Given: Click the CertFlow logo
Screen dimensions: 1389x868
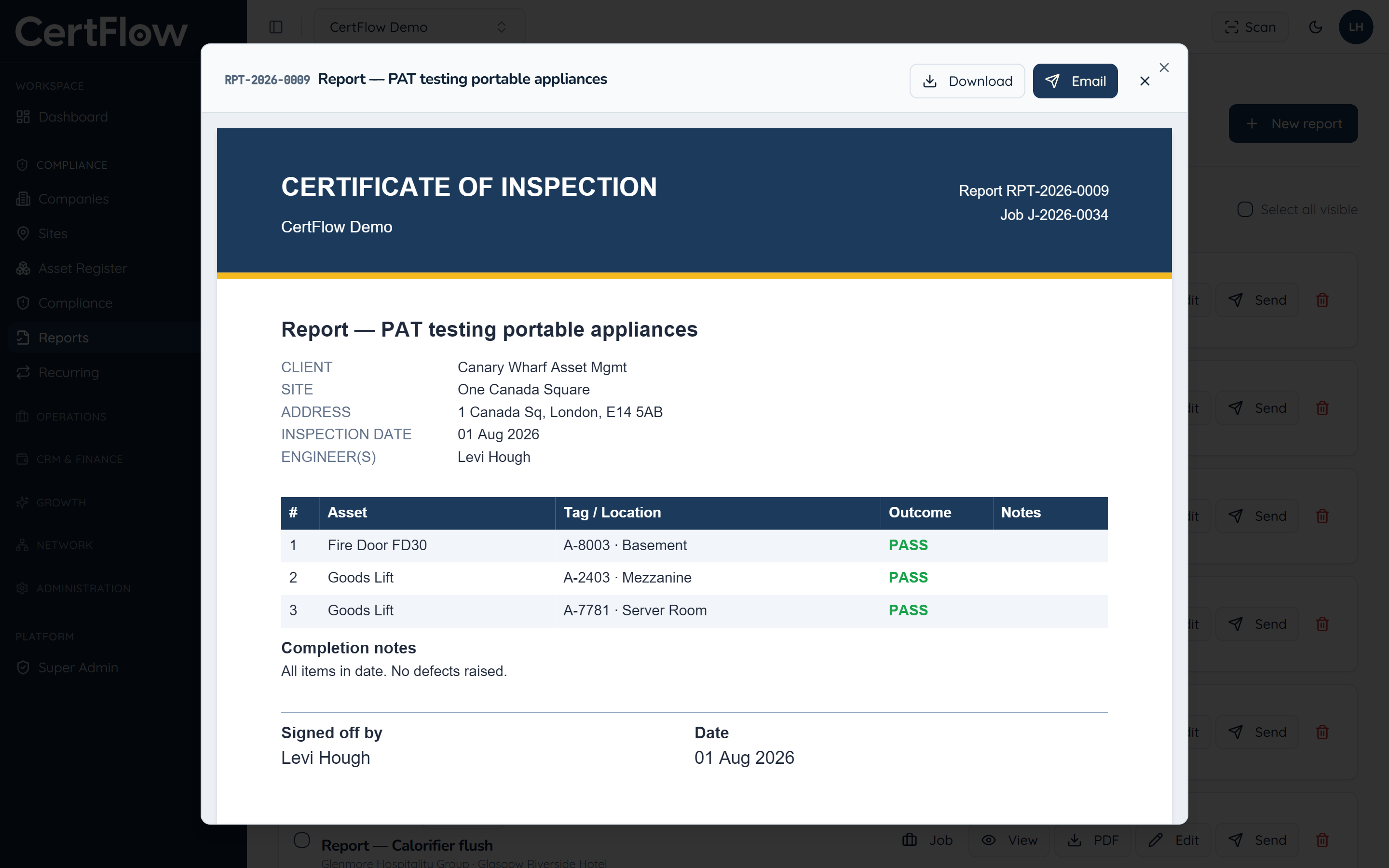Looking at the screenshot, I should (x=101, y=31).
